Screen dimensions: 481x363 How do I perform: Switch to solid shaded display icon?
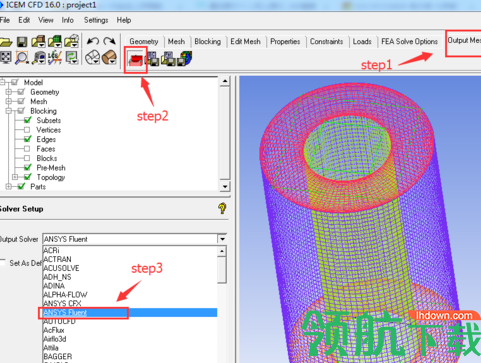(x=109, y=58)
